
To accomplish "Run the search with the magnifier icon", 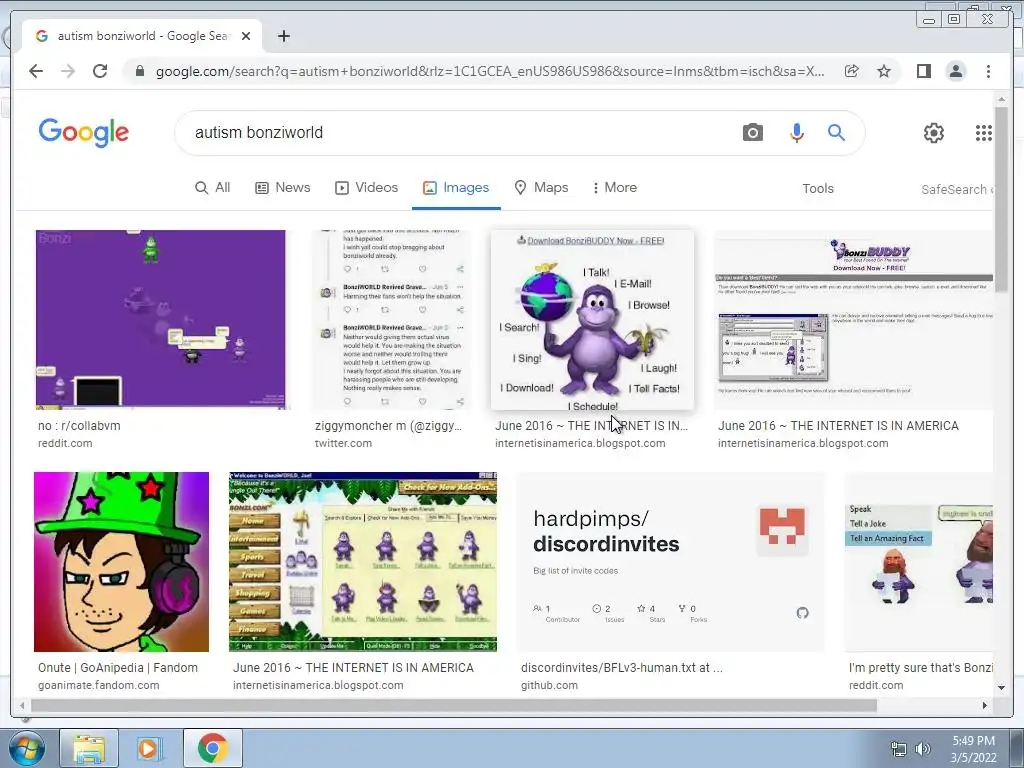I will tap(837, 133).
